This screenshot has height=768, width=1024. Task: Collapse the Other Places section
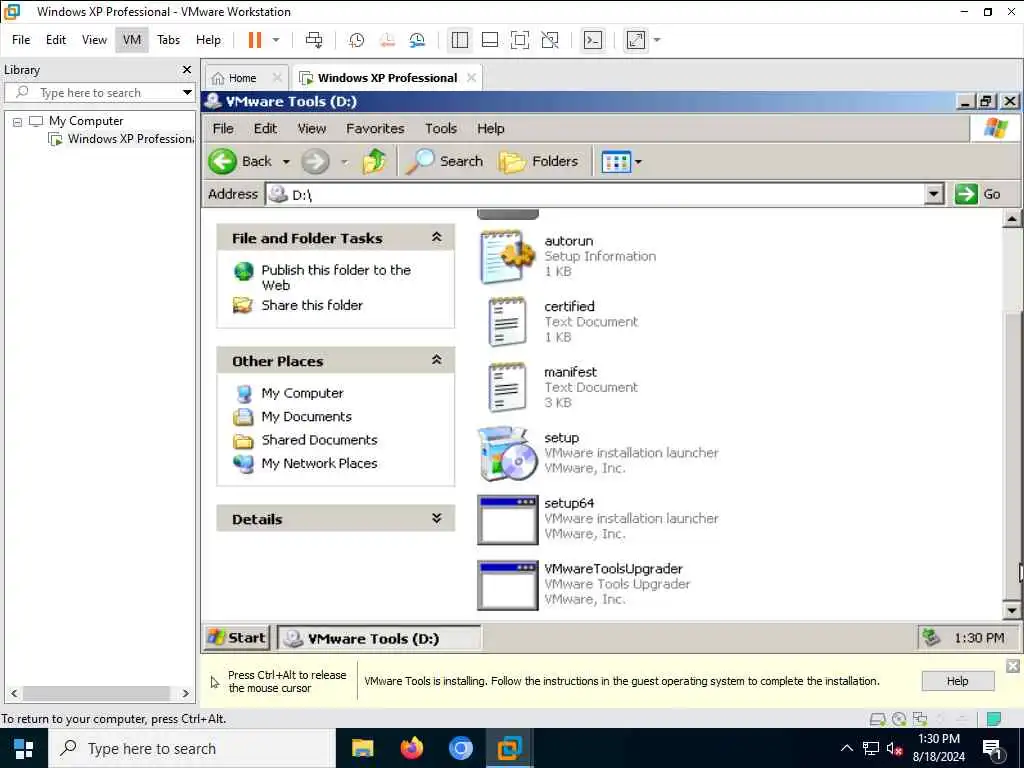436,360
